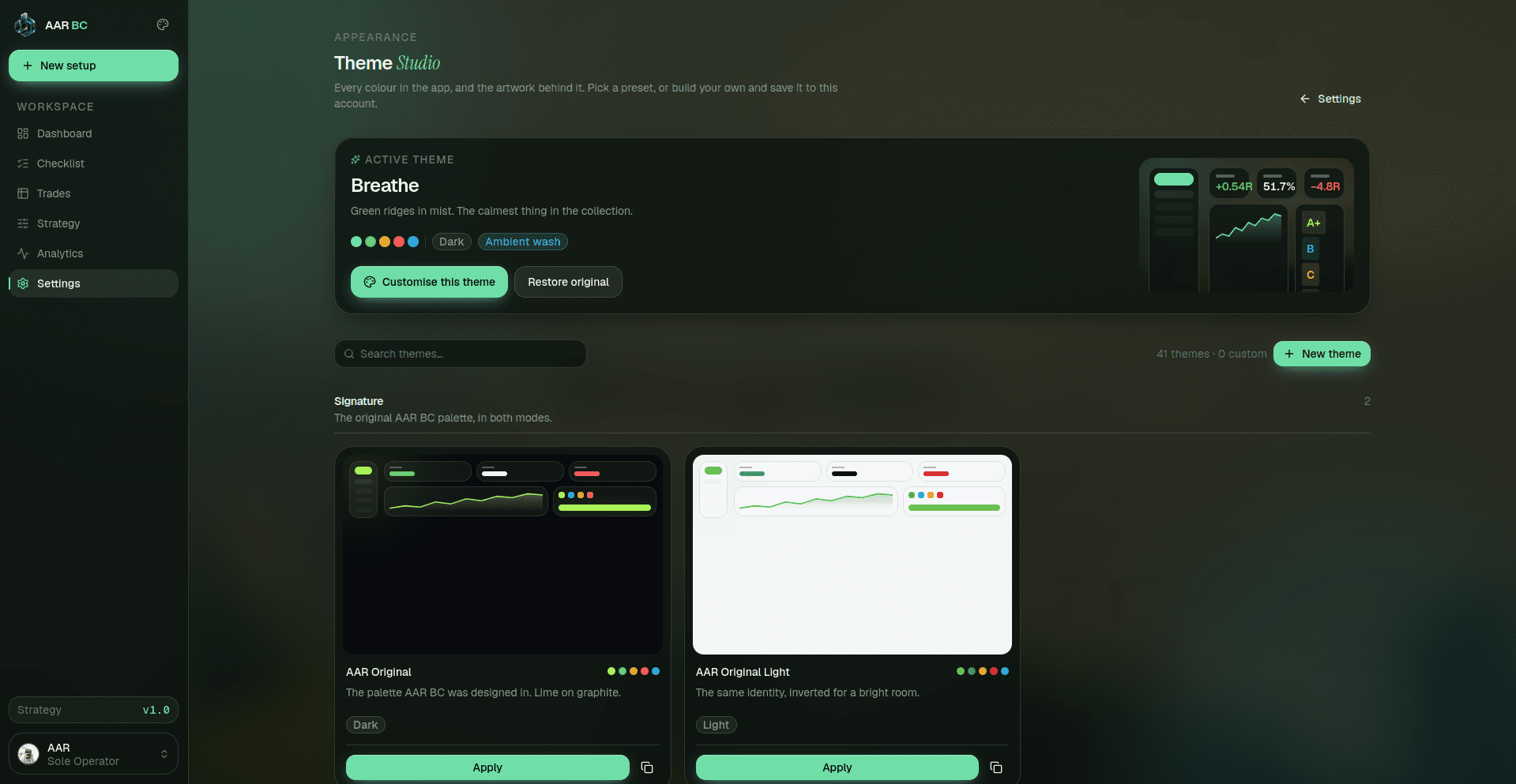The image size is (1516, 784).
Task: Click the Dashboard grid icon
Action: pyautogui.click(x=23, y=133)
